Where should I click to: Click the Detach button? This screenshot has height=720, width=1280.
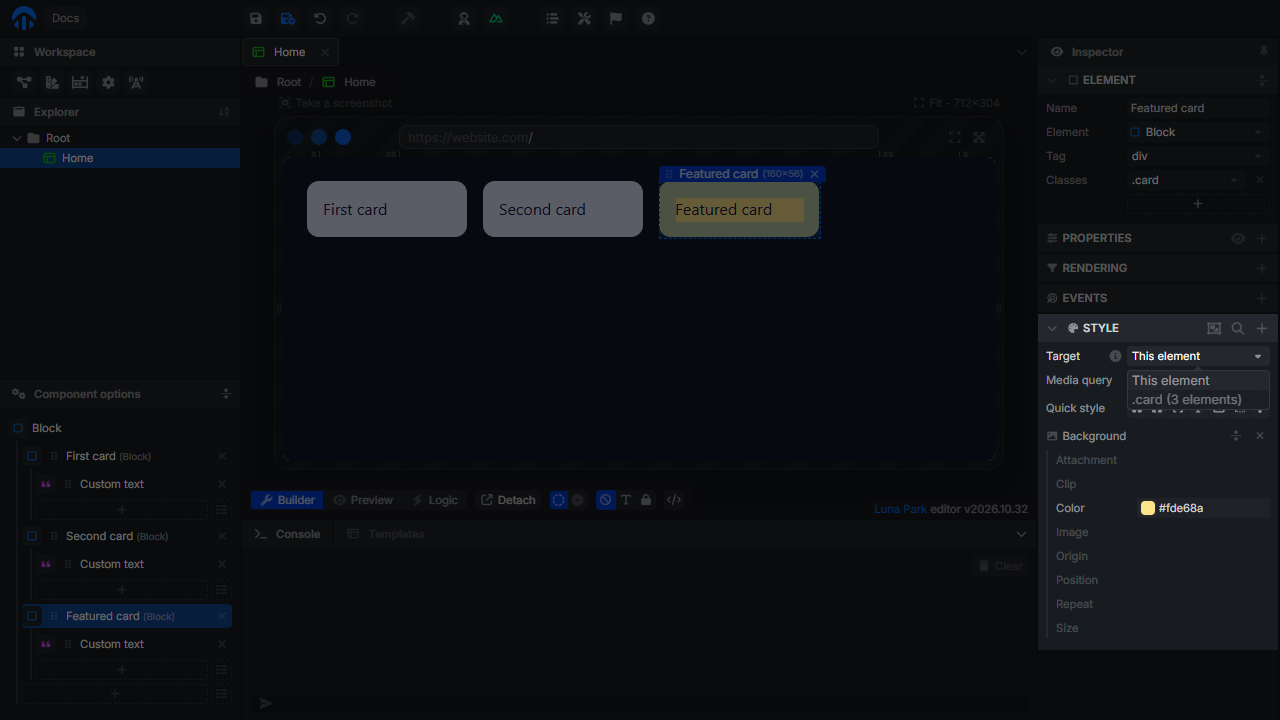tap(508, 500)
